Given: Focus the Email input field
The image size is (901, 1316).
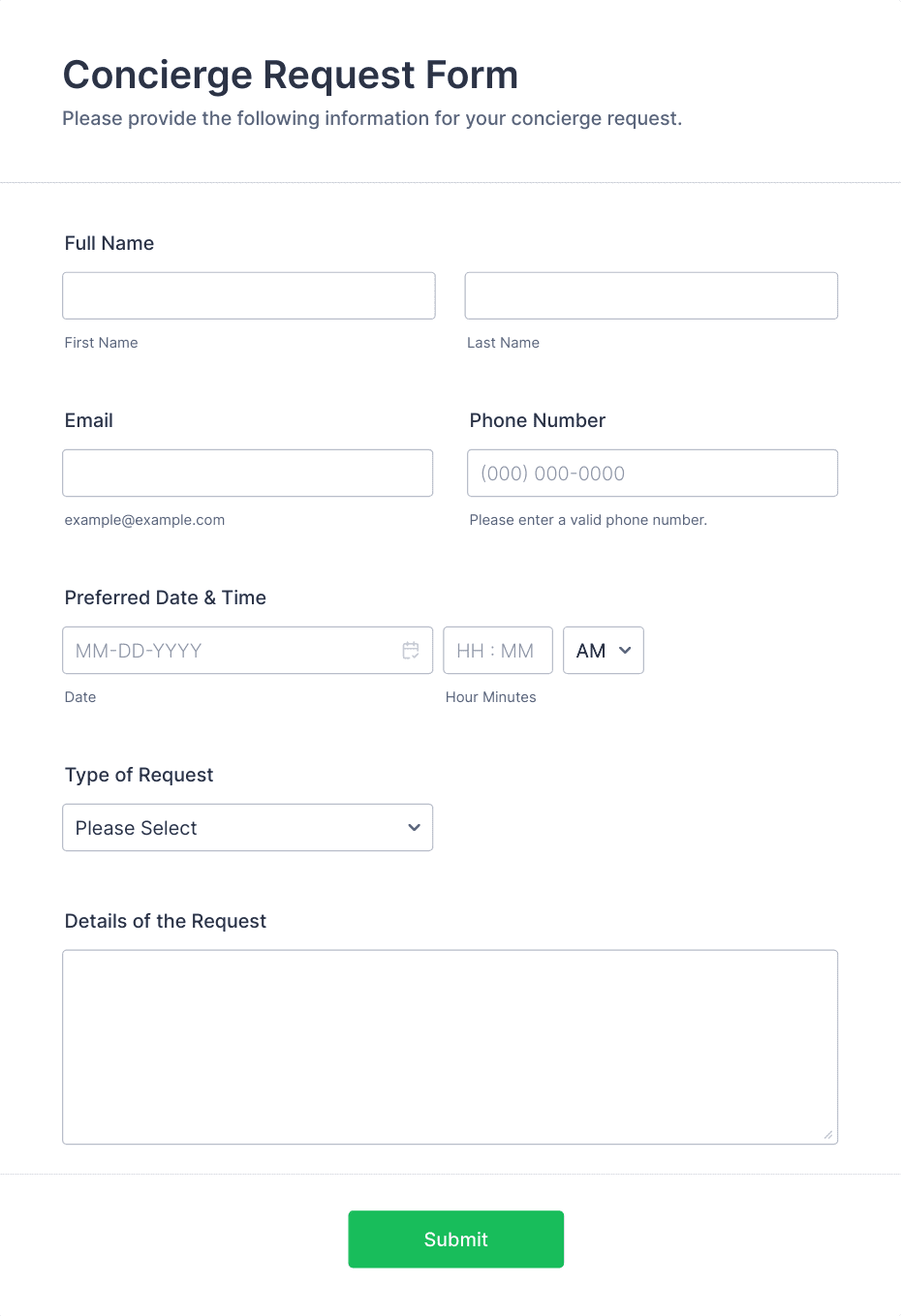Looking at the screenshot, I should [248, 473].
